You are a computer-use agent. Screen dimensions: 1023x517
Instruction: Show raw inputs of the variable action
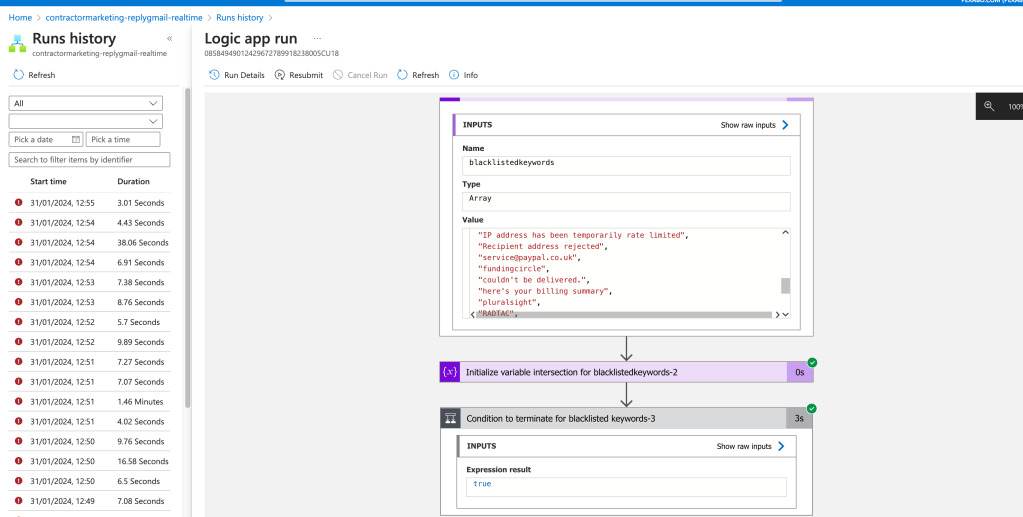(755, 125)
